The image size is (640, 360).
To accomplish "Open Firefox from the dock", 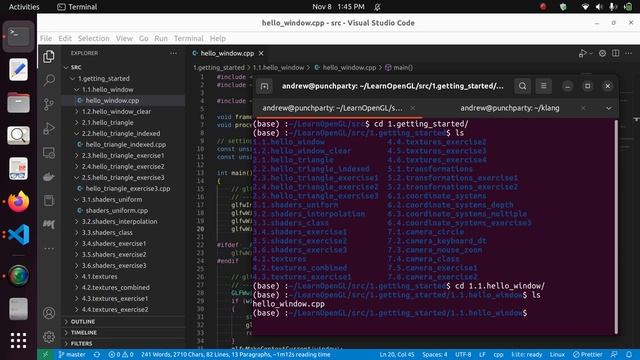I will (18, 202).
